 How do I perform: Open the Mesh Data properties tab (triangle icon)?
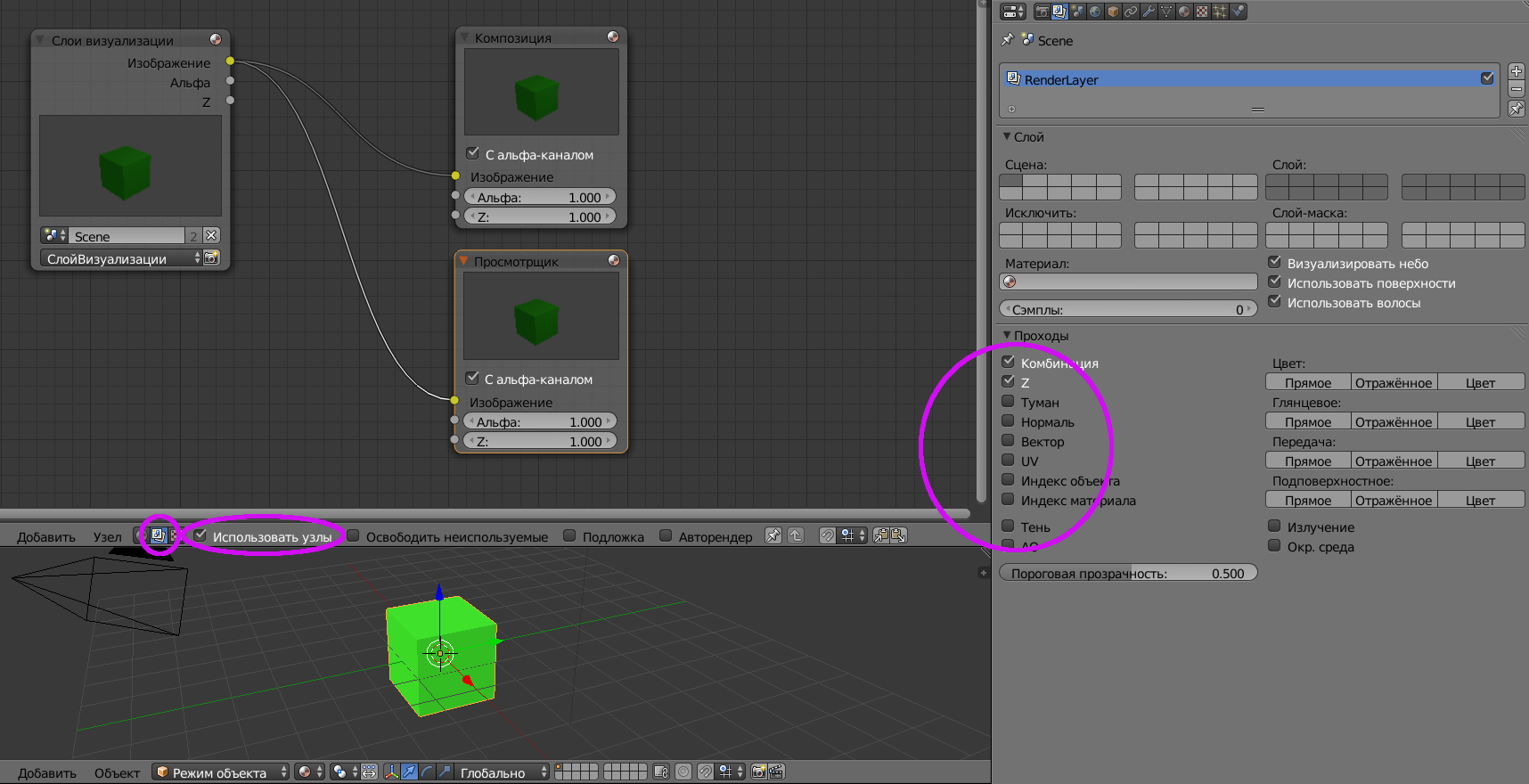[x=1166, y=12]
